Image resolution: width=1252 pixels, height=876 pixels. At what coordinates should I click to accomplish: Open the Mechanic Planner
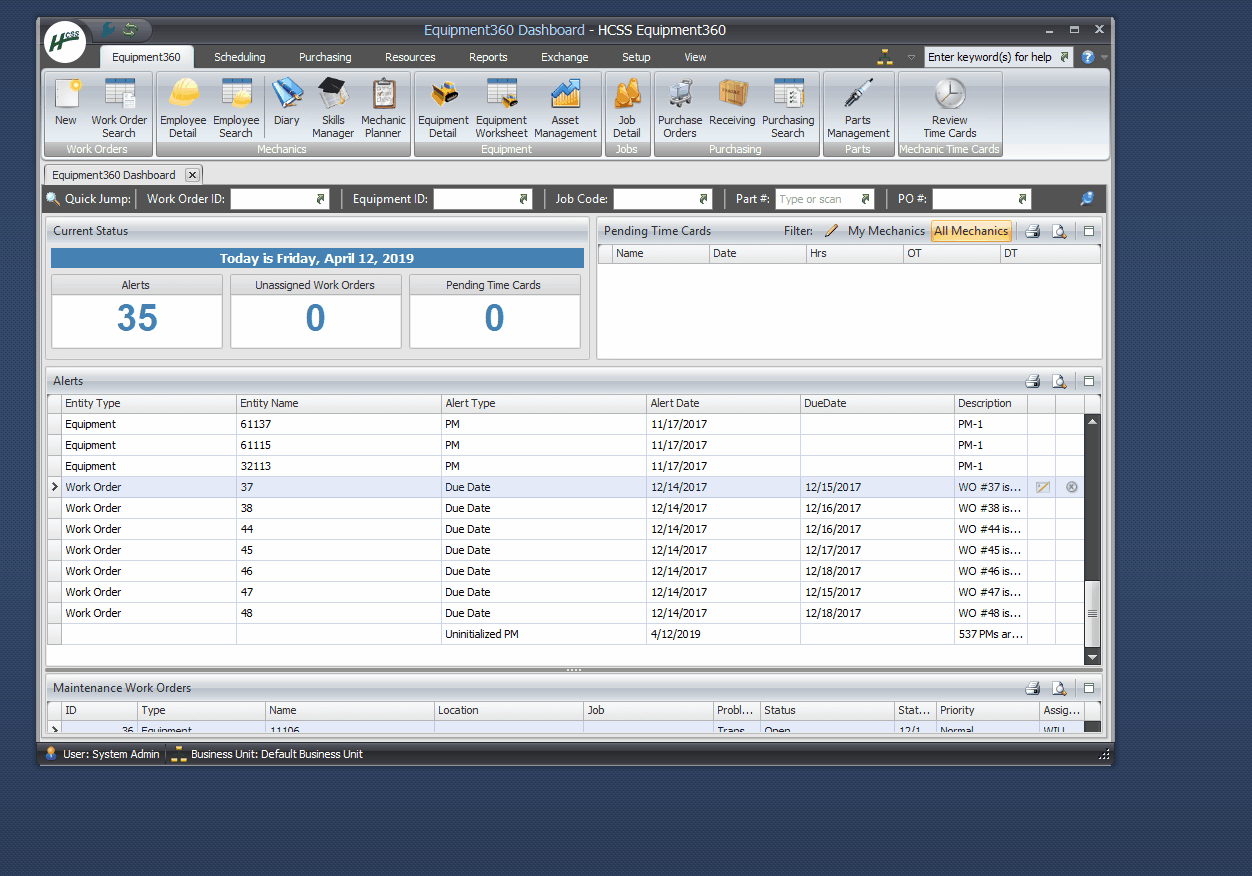click(383, 107)
